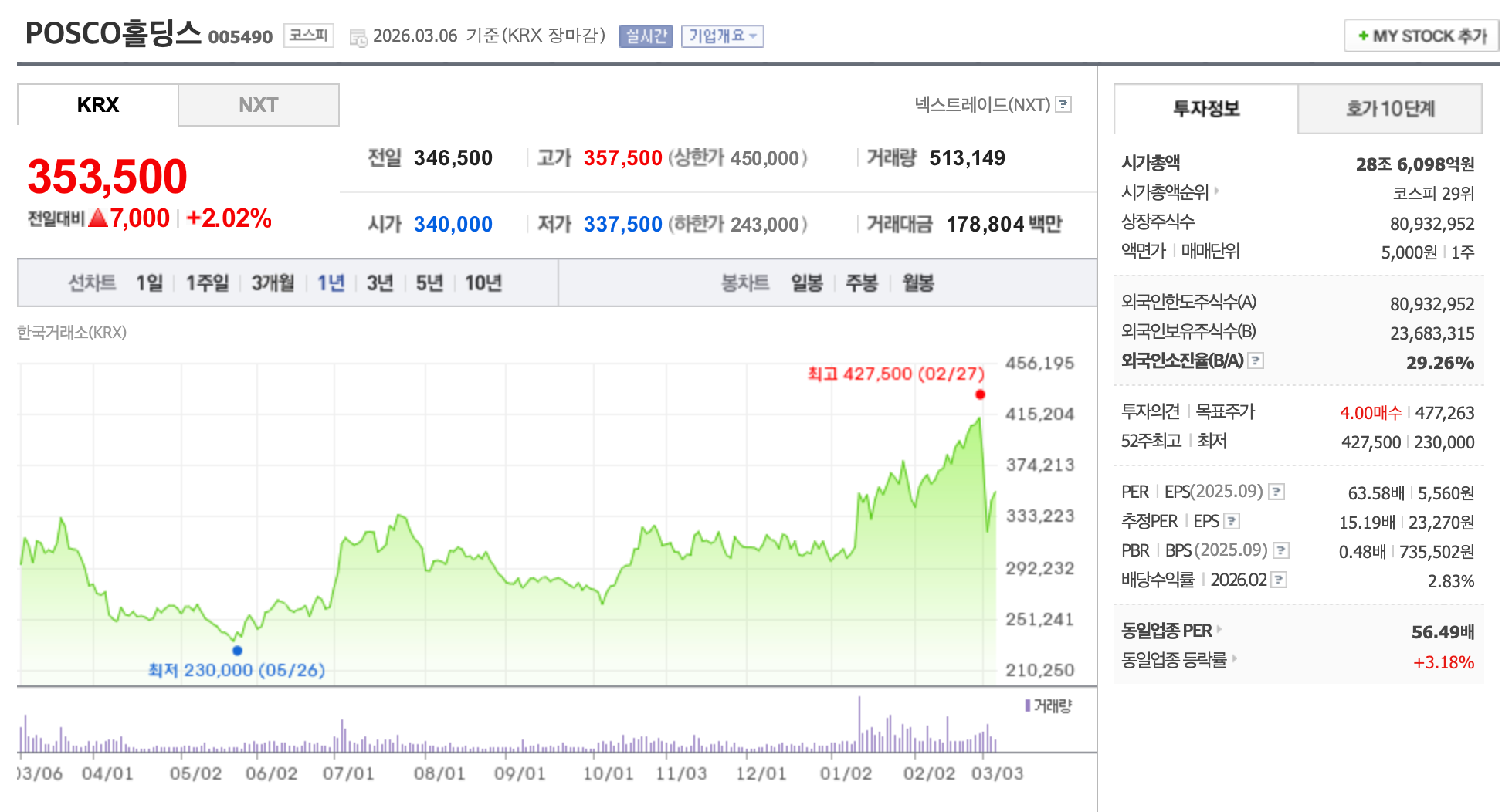Click the 상장주식수 value in 투자정보
This screenshot has height=812, width=1512.
pos(1432,224)
